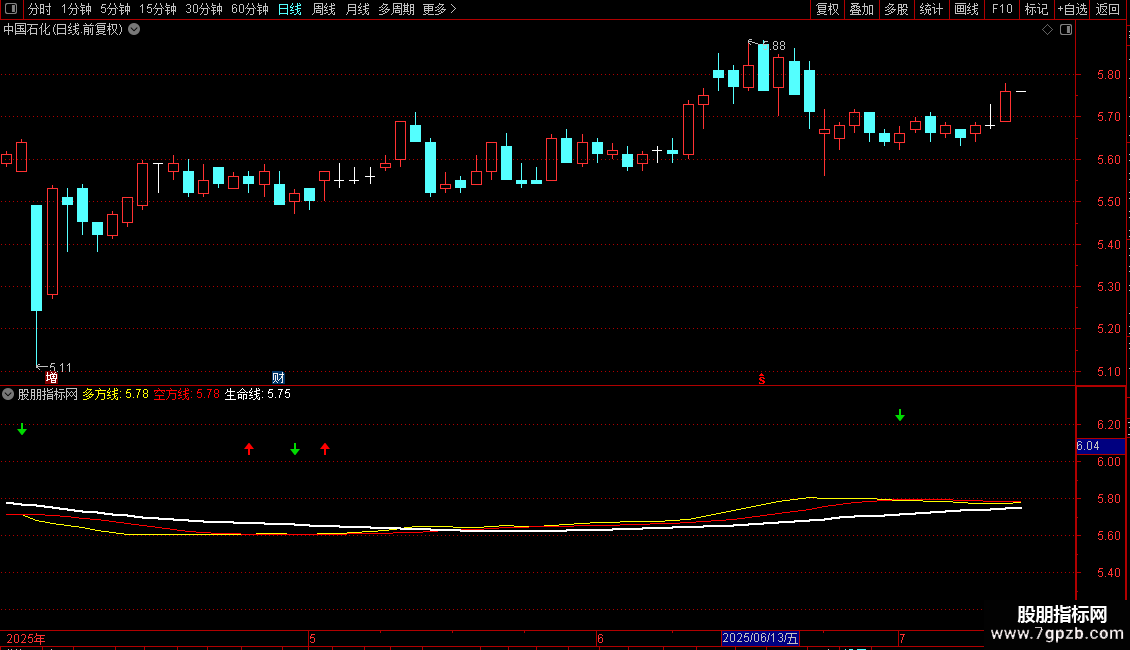This screenshot has width=1130, height=650.
Task: Click the red 增 event marker
Action: coord(51,378)
